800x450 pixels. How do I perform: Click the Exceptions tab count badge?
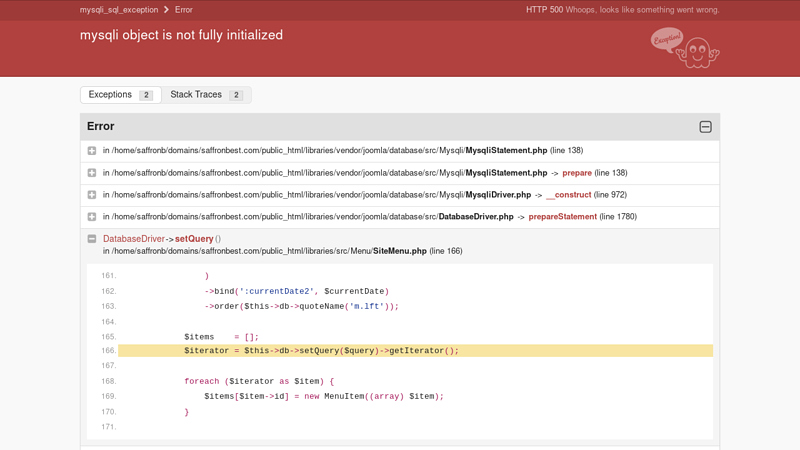pos(146,95)
